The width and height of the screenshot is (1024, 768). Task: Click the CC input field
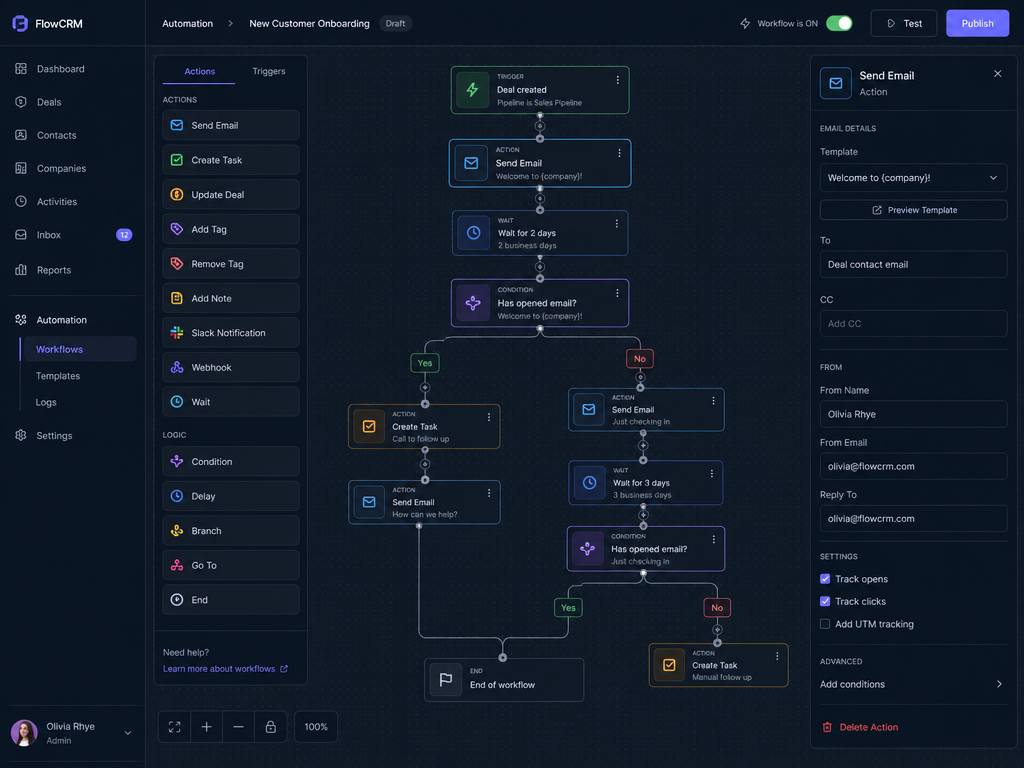coord(913,324)
